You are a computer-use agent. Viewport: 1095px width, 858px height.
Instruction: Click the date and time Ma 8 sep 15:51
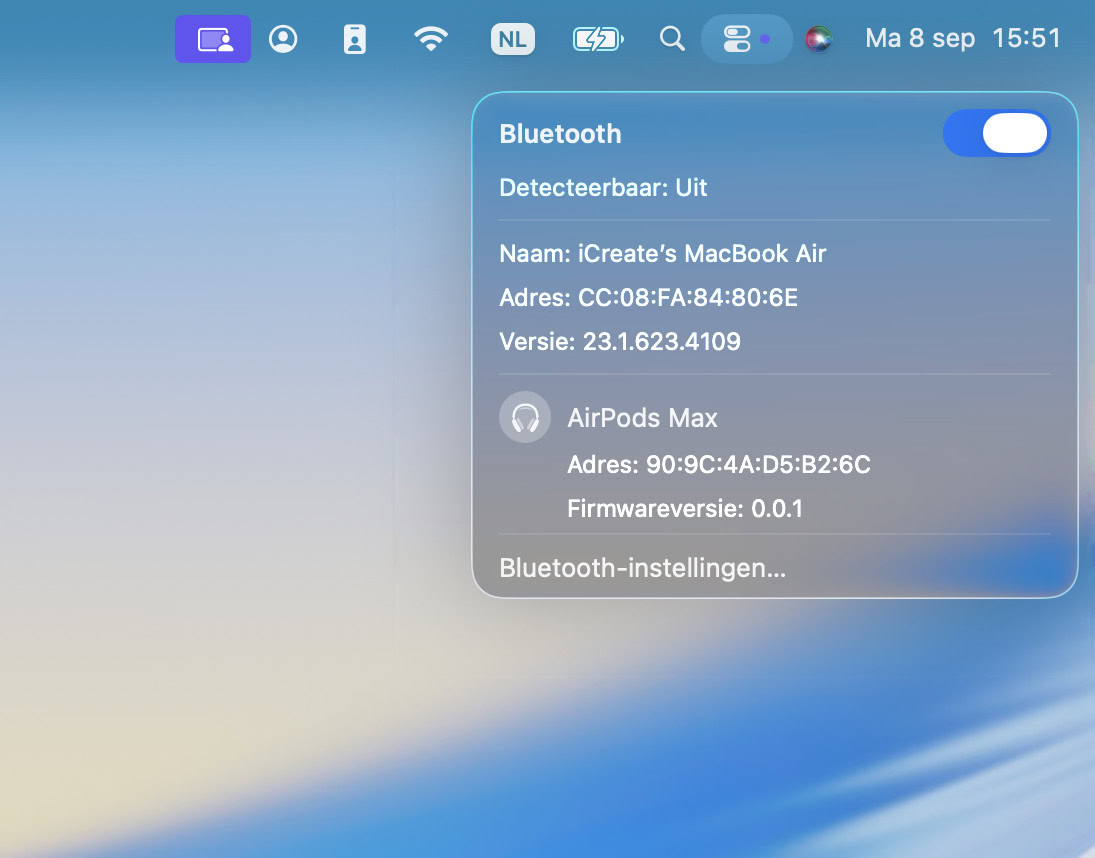coord(962,40)
